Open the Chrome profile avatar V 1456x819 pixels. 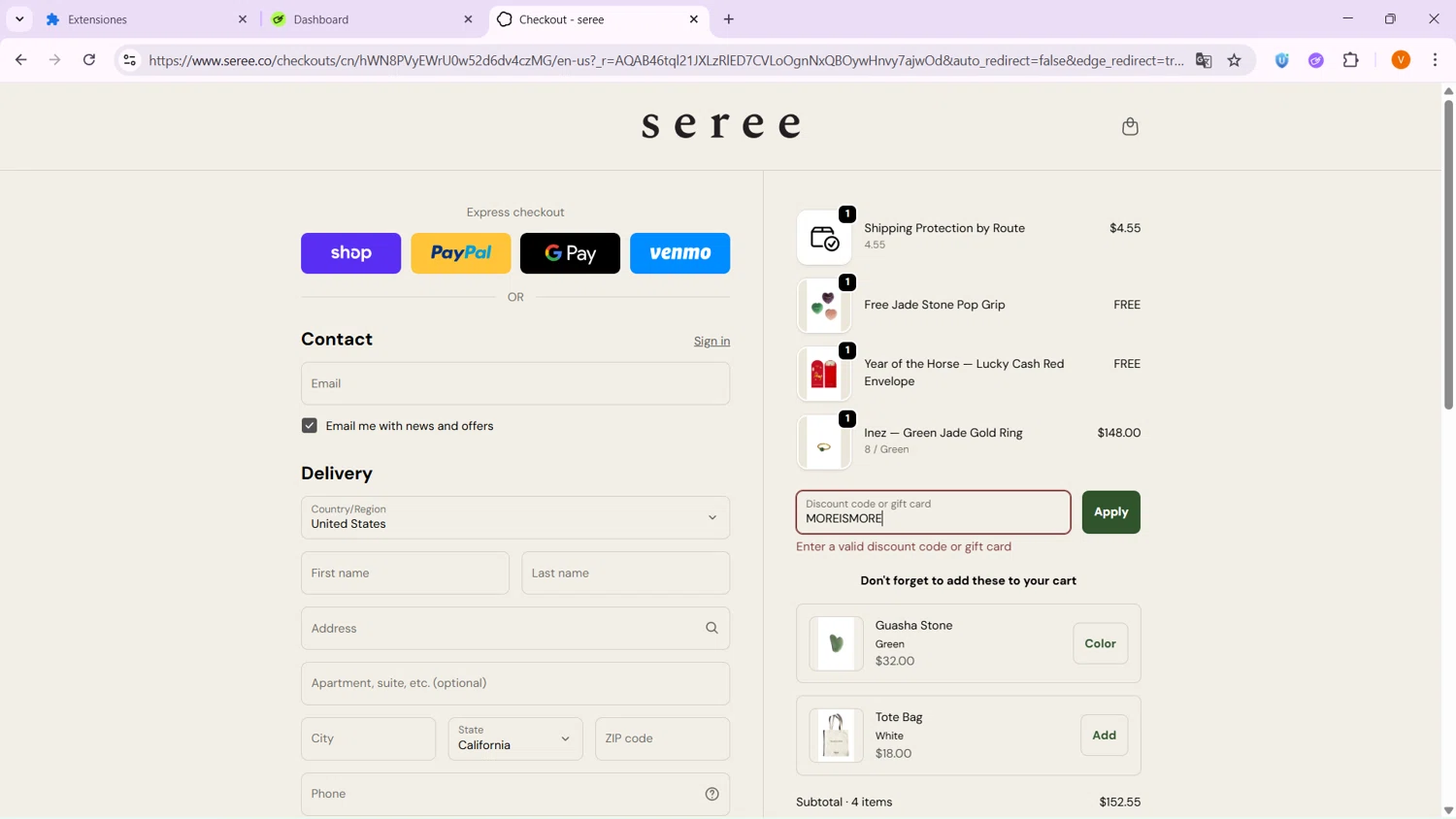(1401, 60)
